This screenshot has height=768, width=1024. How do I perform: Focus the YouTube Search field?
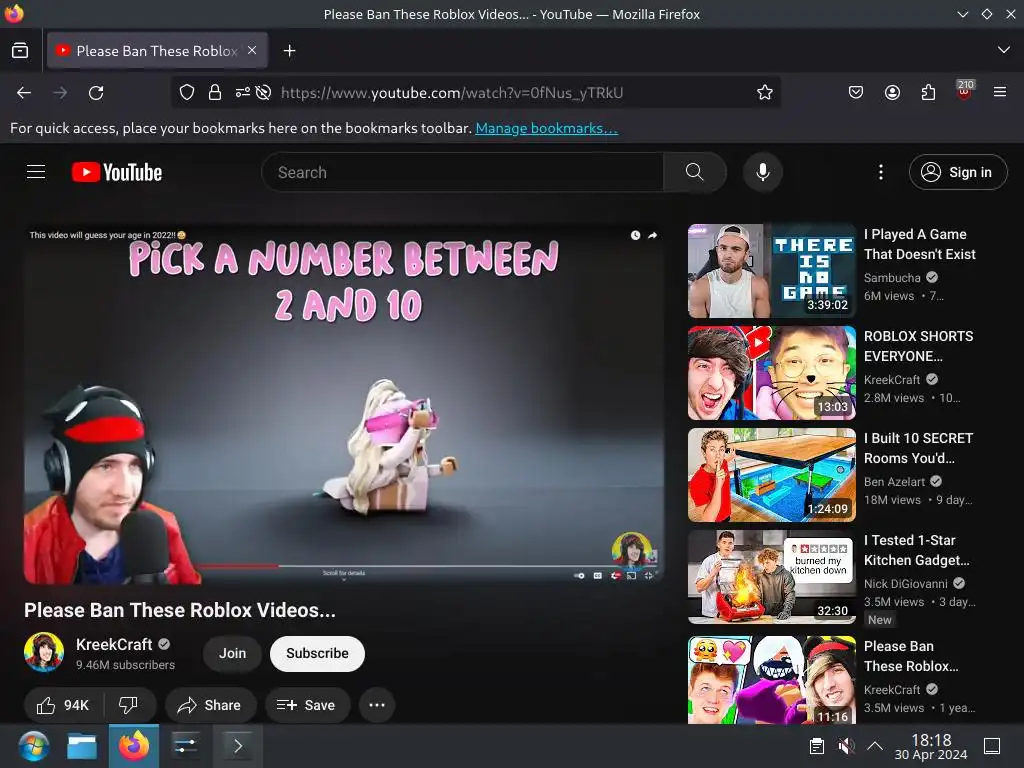point(462,172)
